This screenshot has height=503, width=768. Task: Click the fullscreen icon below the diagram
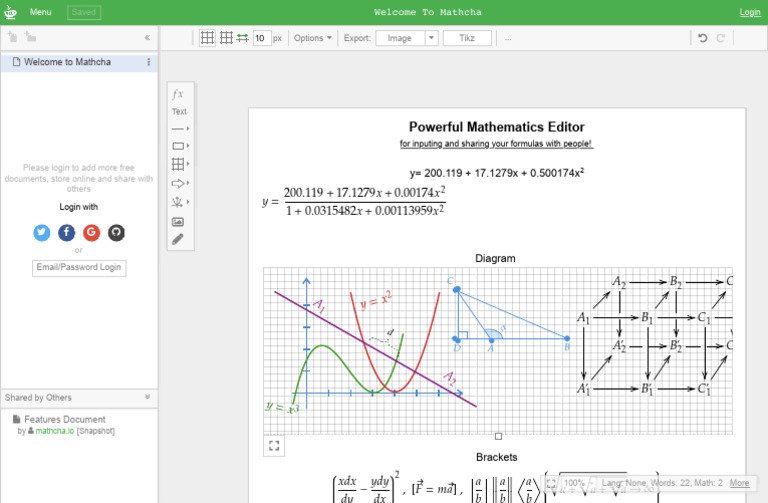274,446
